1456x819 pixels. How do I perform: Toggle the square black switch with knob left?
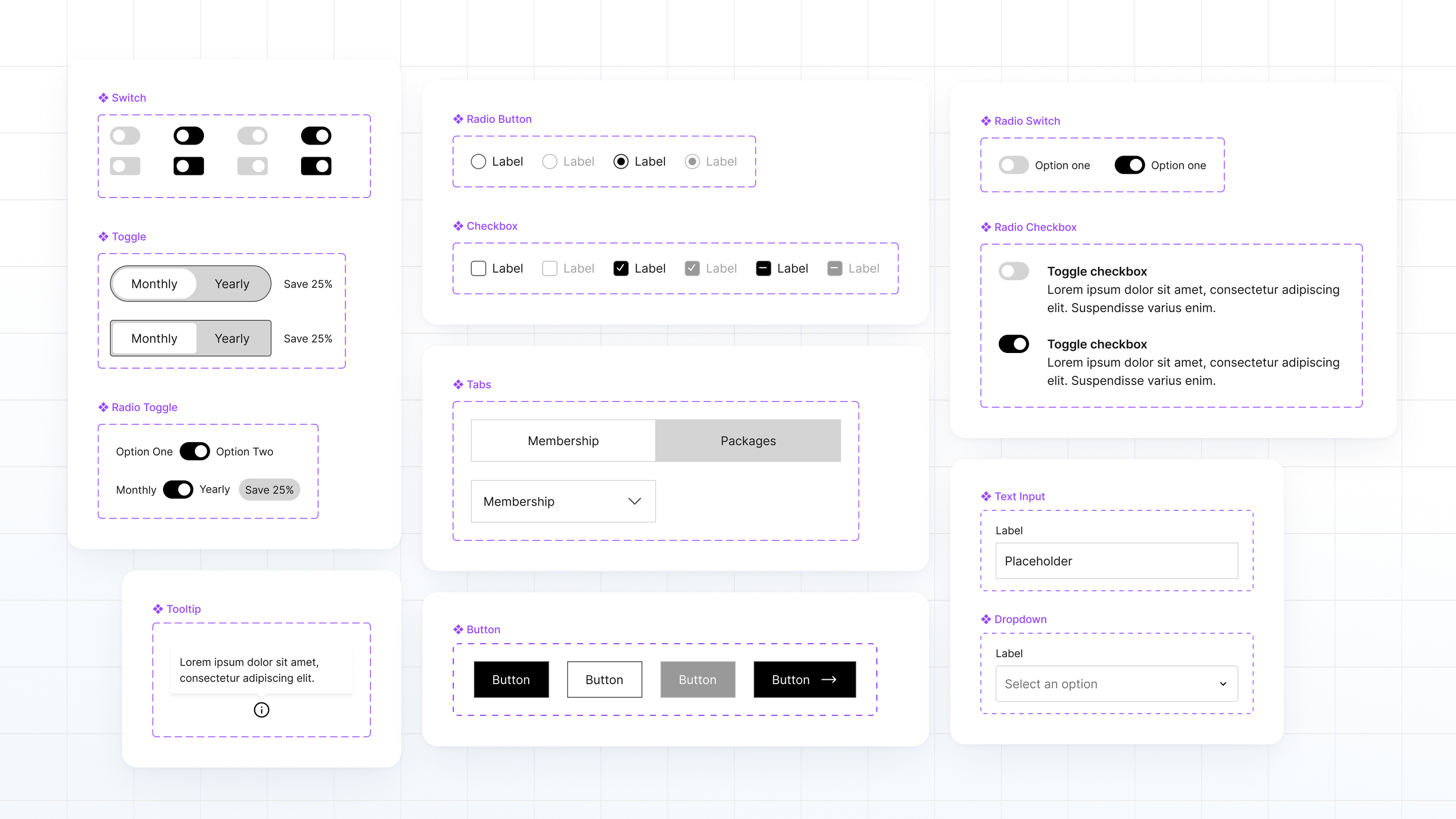pos(189,166)
